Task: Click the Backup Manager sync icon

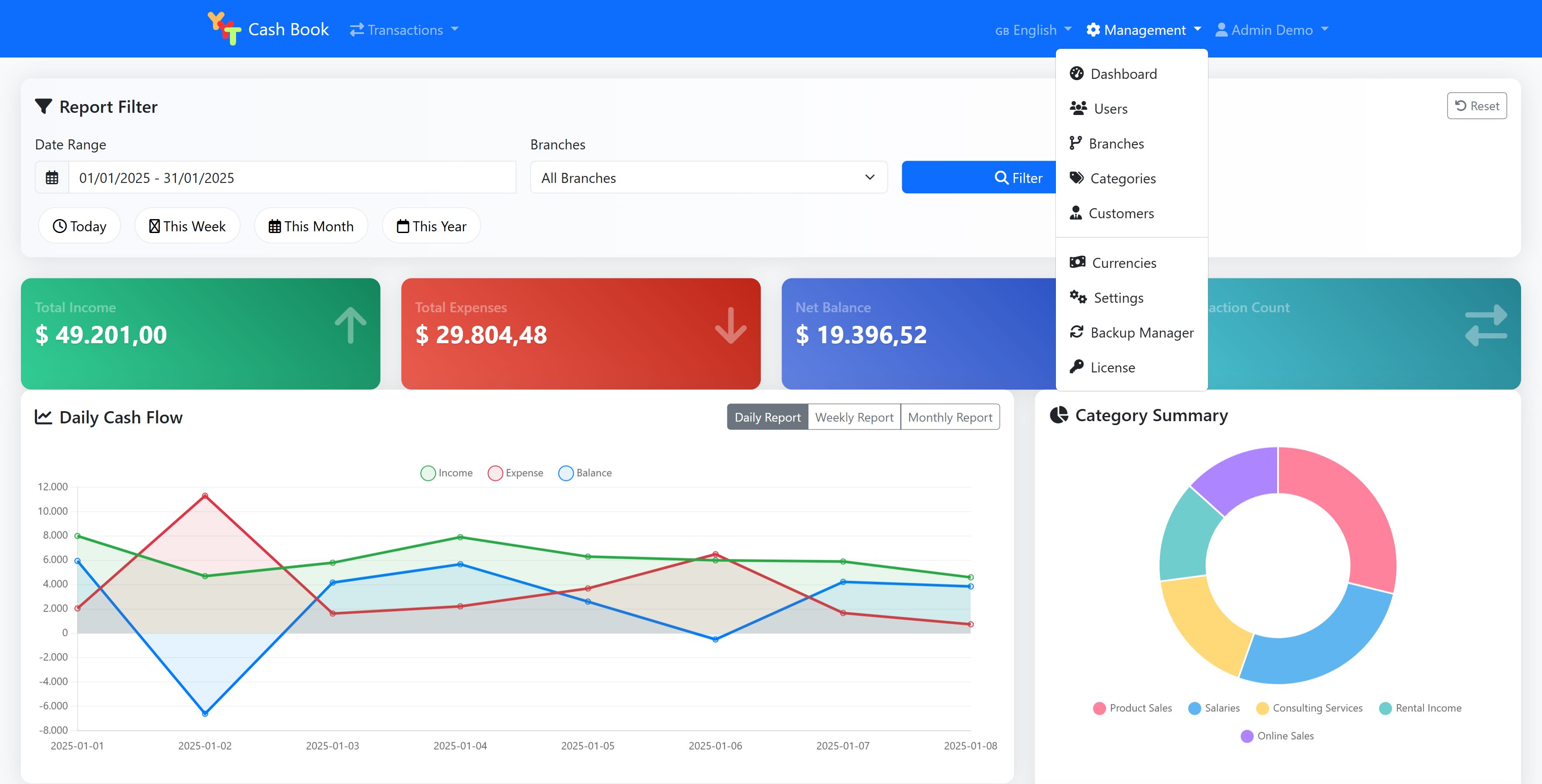Action: click(1076, 332)
